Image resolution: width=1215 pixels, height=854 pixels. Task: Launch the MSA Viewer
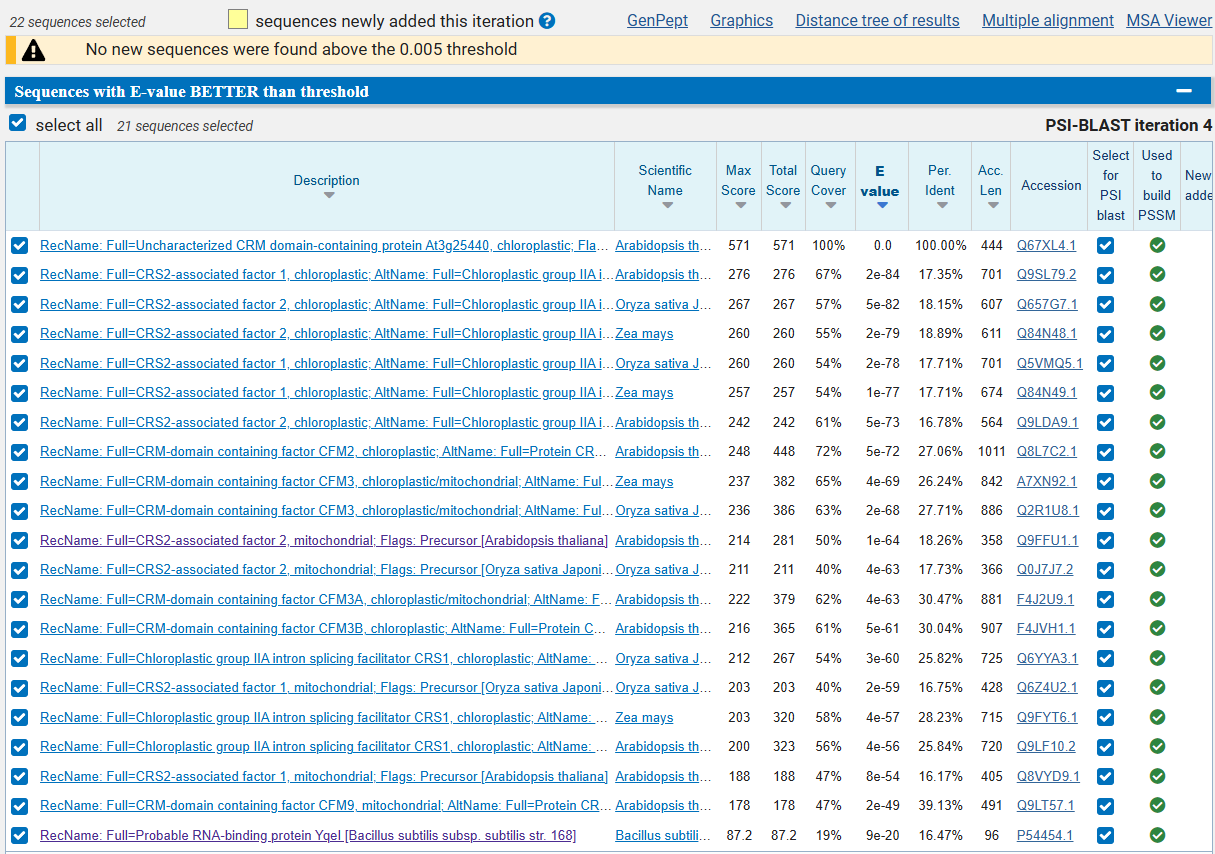point(1169,20)
